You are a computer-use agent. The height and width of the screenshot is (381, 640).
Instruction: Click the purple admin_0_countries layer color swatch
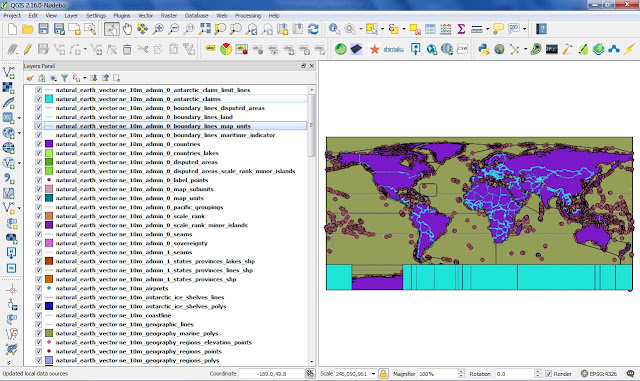49,144
